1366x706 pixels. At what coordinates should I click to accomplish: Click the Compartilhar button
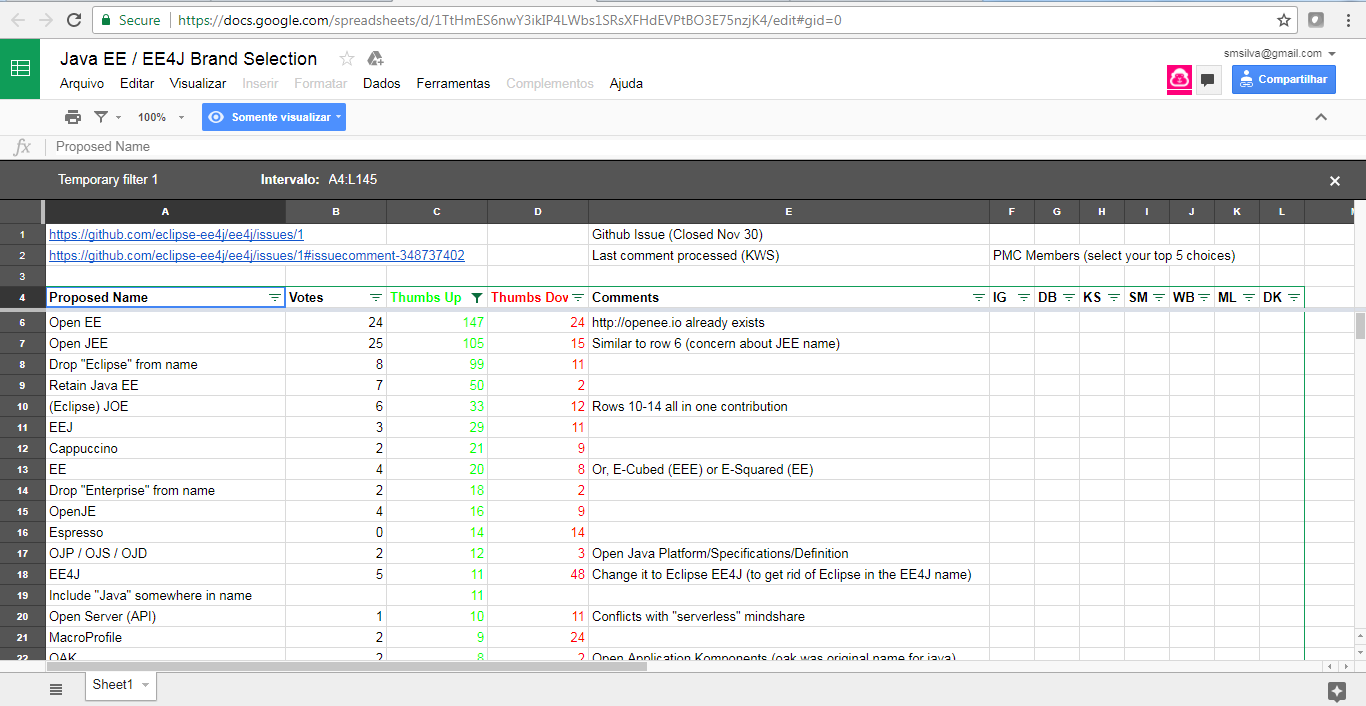click(x=1284, y=80)
